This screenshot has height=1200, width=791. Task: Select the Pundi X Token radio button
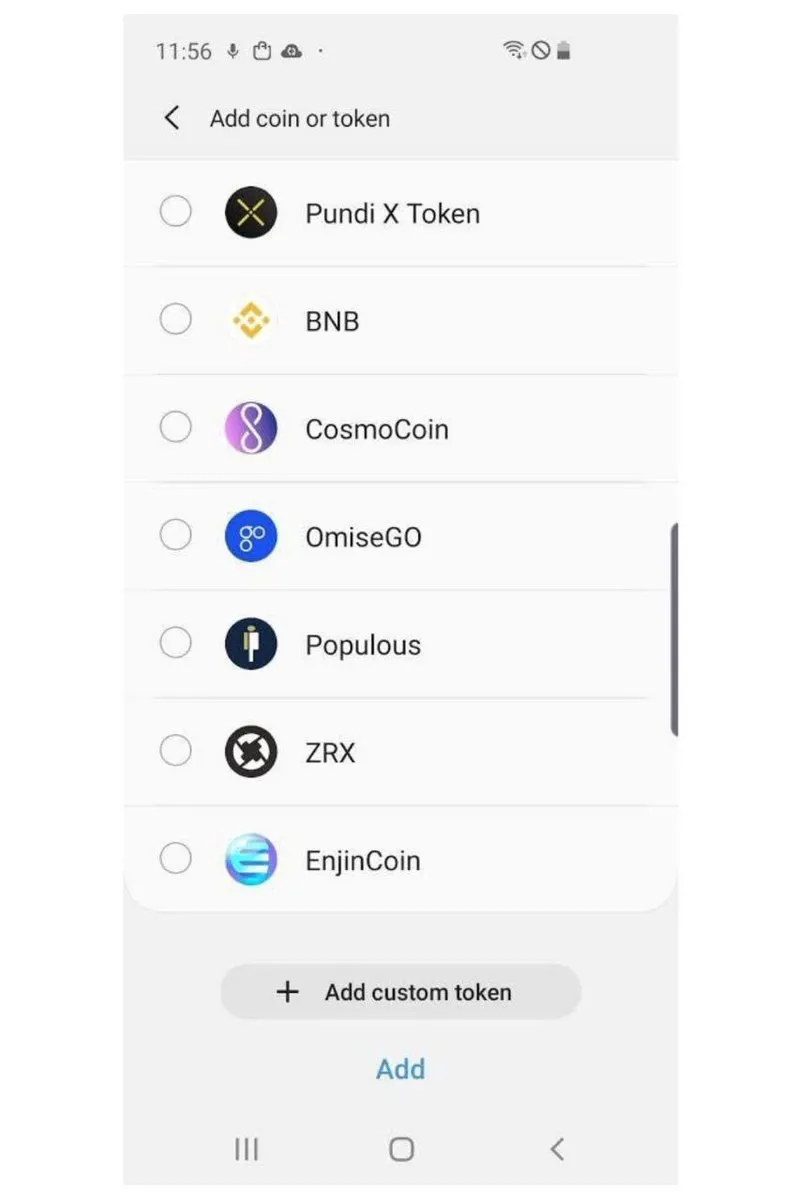(176, 211)
